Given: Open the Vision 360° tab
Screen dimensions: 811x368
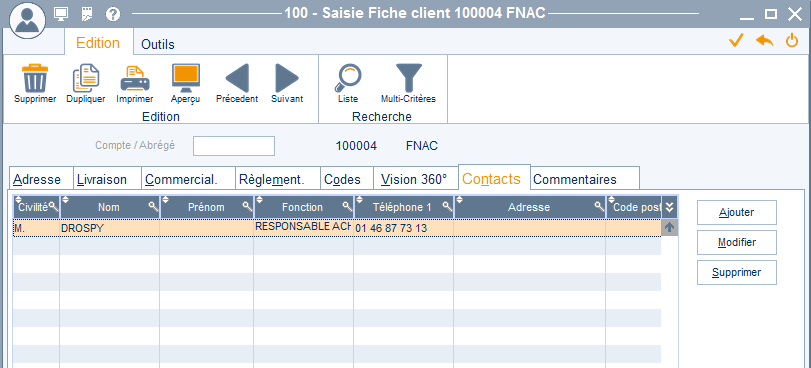Looking at the screenshot, I should click(x=416, y=179).
